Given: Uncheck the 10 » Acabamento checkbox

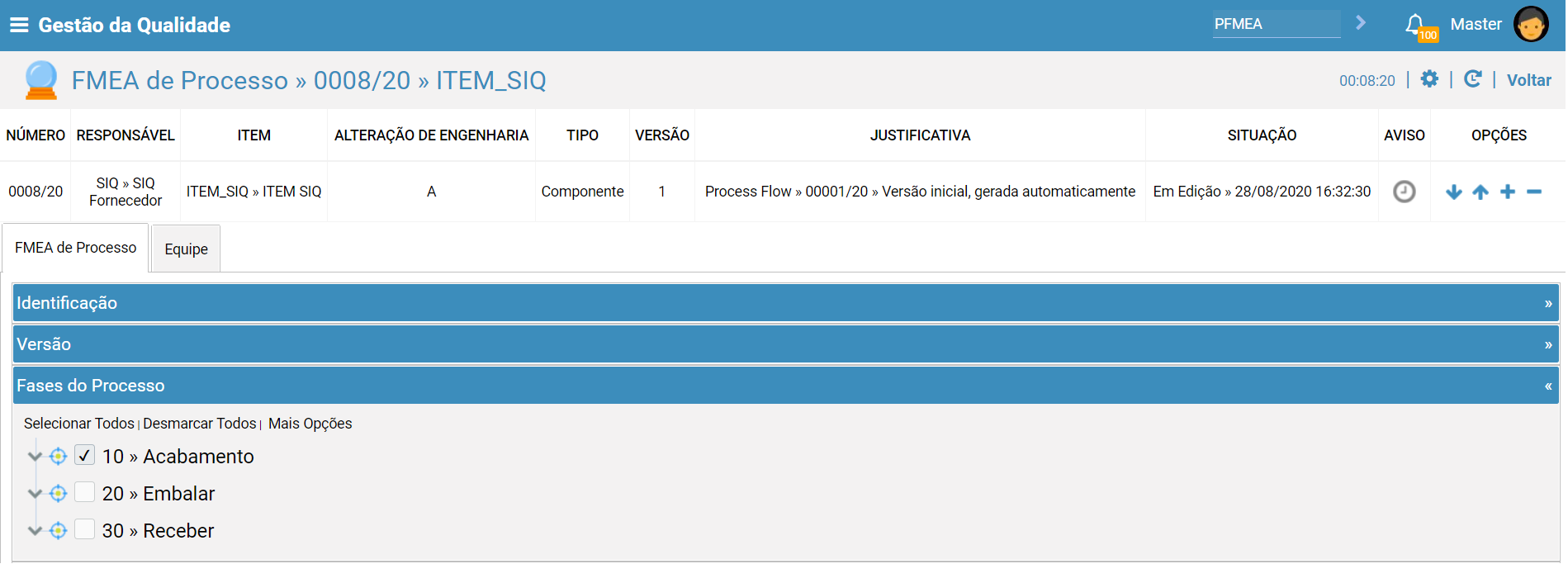Looking at the screenshot, I should coord(84,455).
